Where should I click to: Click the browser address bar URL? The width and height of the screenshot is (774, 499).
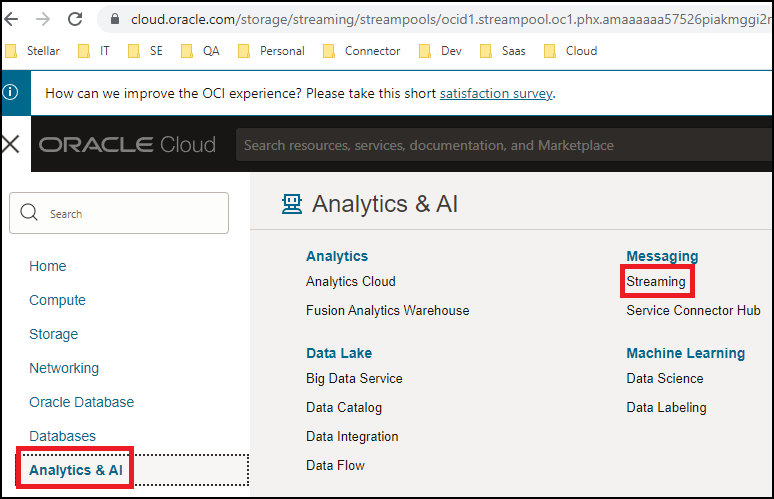tap(440, 19)
